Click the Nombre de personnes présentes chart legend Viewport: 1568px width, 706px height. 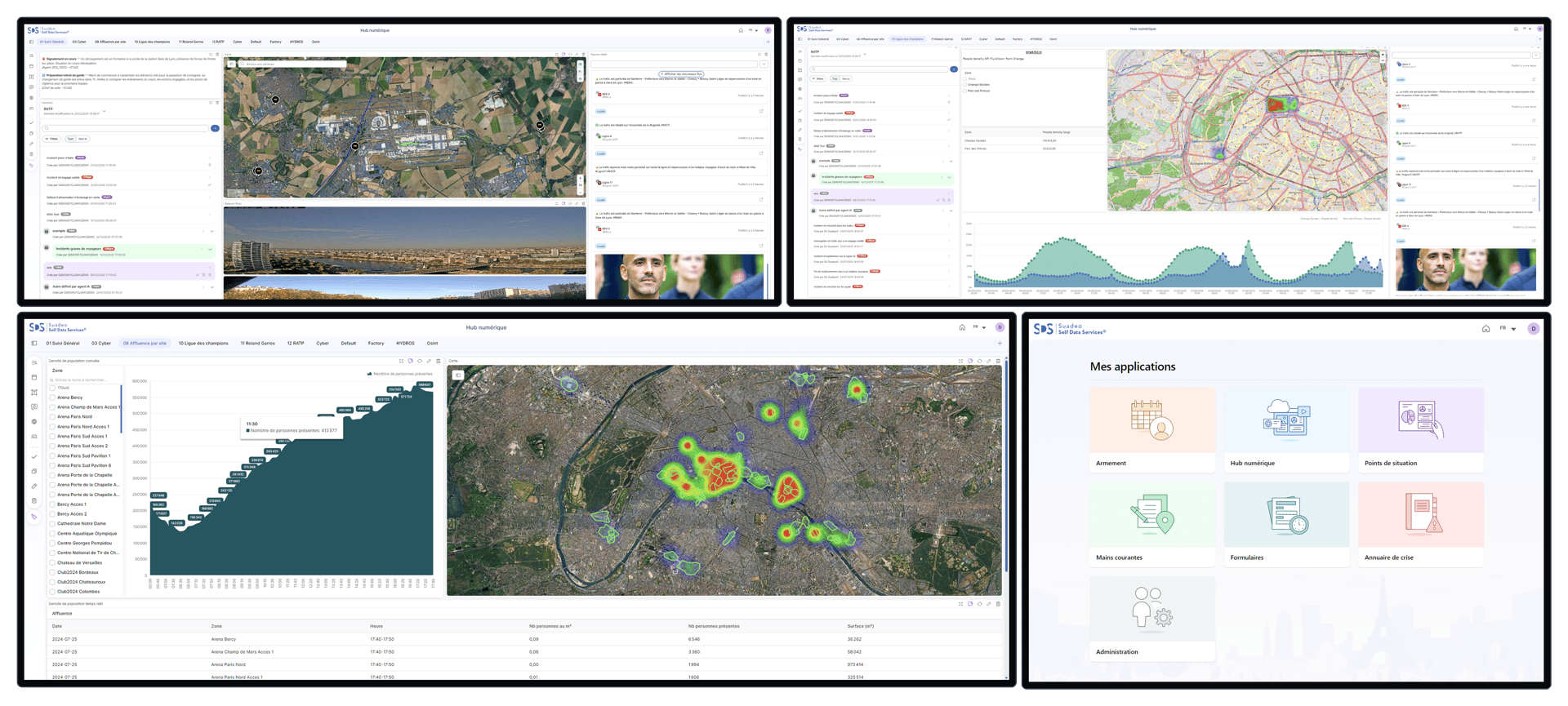click(x=400, y=374)
